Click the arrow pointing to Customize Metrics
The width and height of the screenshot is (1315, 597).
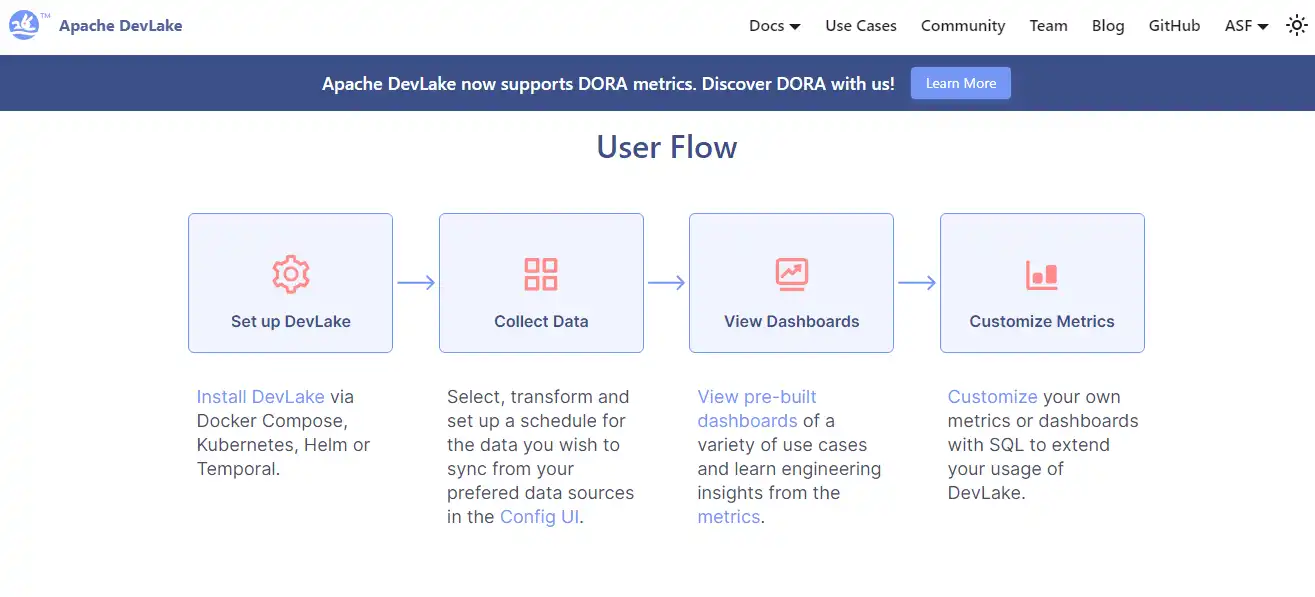917,283
